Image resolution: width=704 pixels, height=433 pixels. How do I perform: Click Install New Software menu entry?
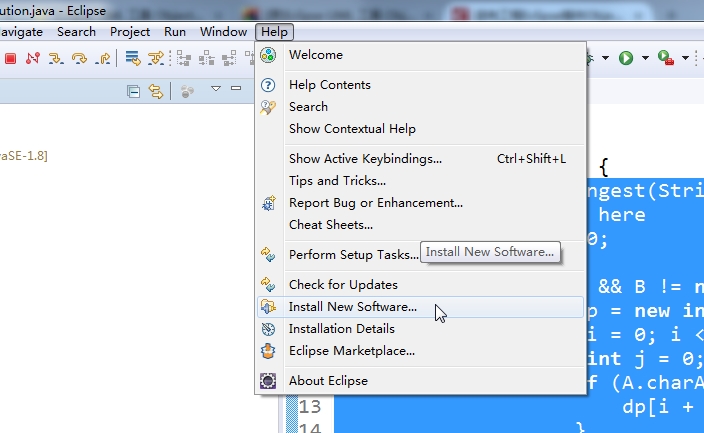click(421, 307)
